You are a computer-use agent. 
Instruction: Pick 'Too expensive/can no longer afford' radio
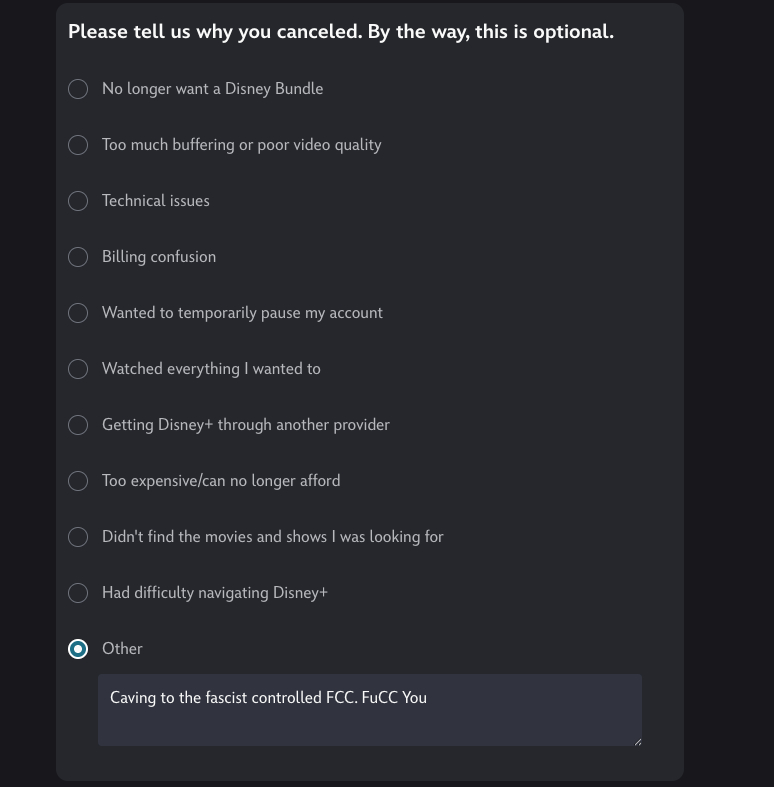78,481
